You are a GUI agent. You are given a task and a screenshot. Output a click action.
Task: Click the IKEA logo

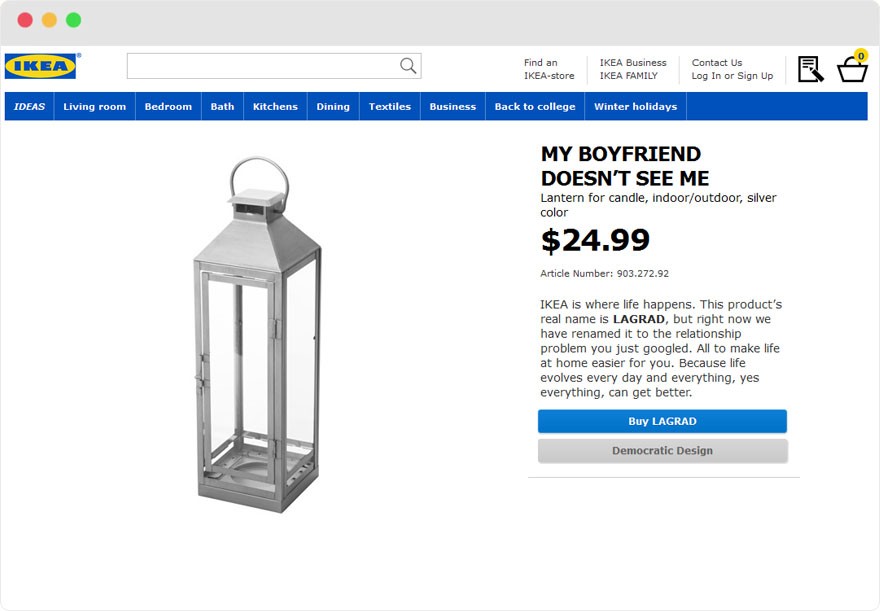click(x=41, y=66)
